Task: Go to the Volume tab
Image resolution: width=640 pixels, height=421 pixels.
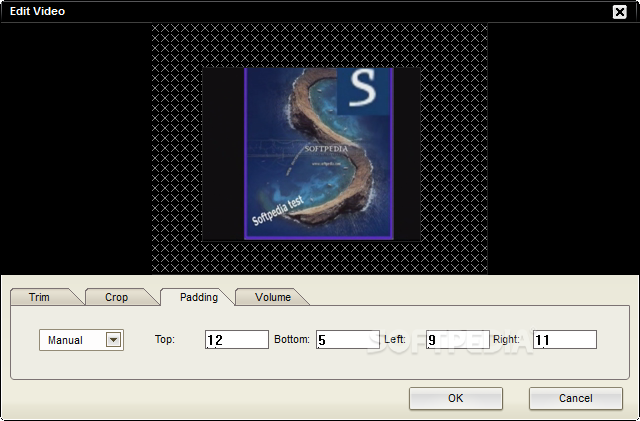Action: 273,297
